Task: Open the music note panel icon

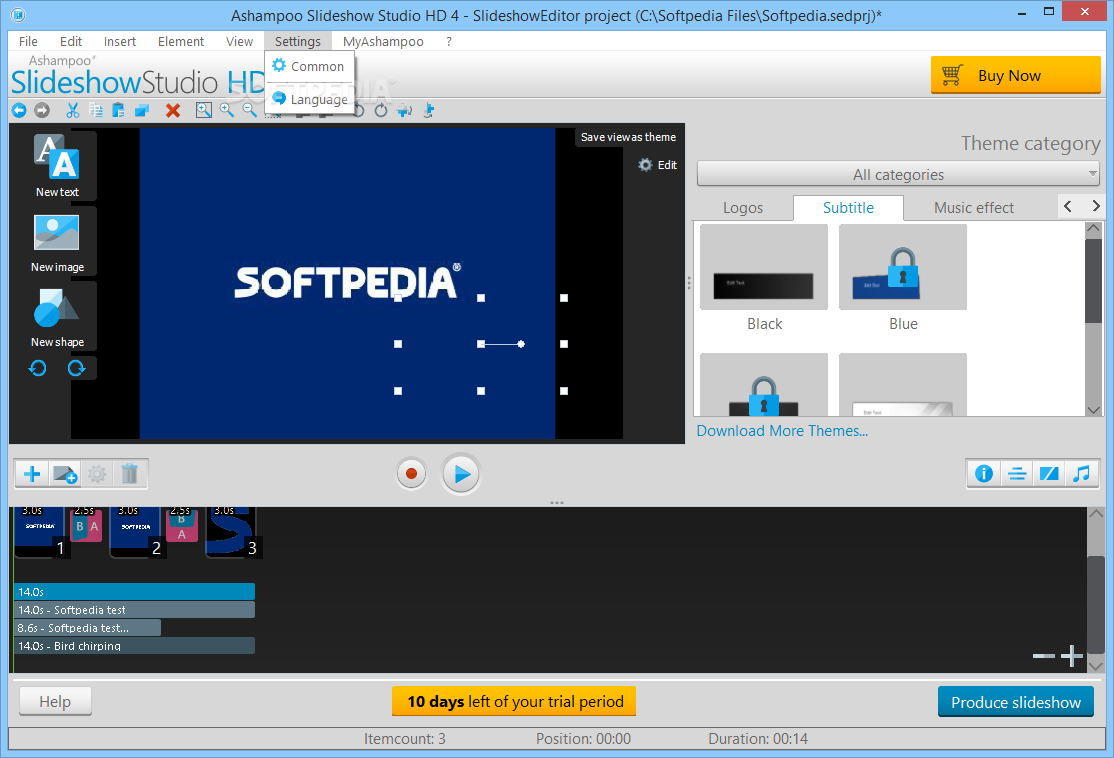Action: [x=1081, y=474]
